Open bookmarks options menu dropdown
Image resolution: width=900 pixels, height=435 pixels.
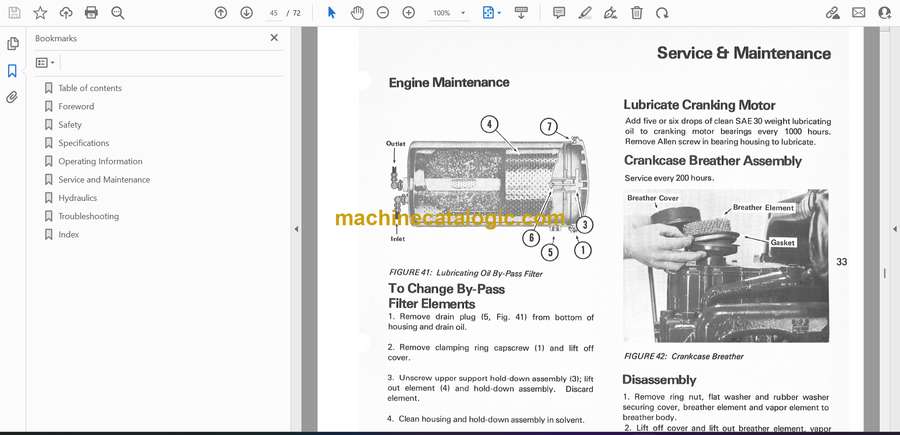tap(45, 63)
